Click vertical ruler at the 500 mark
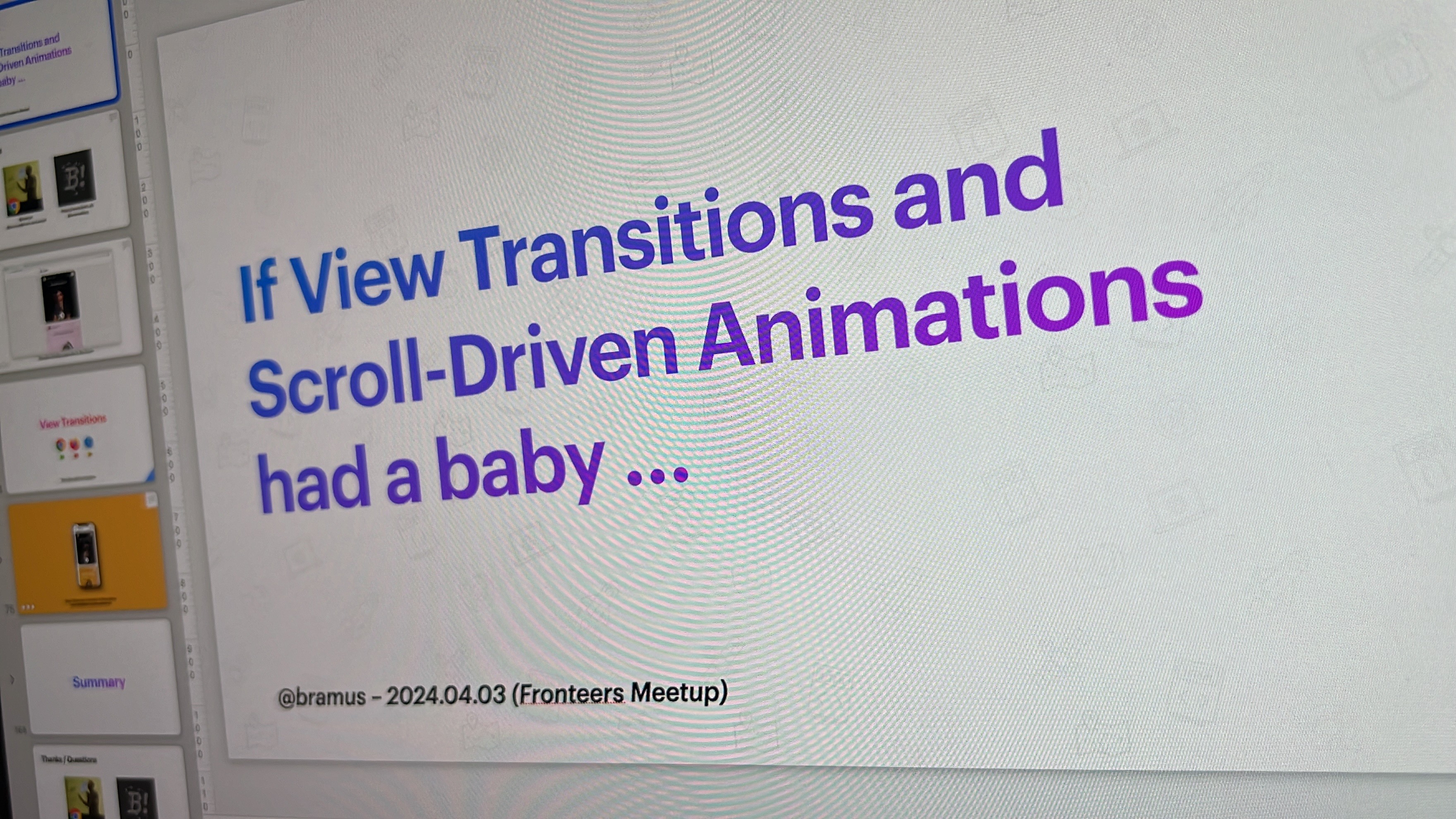 (x=164, y=398)
